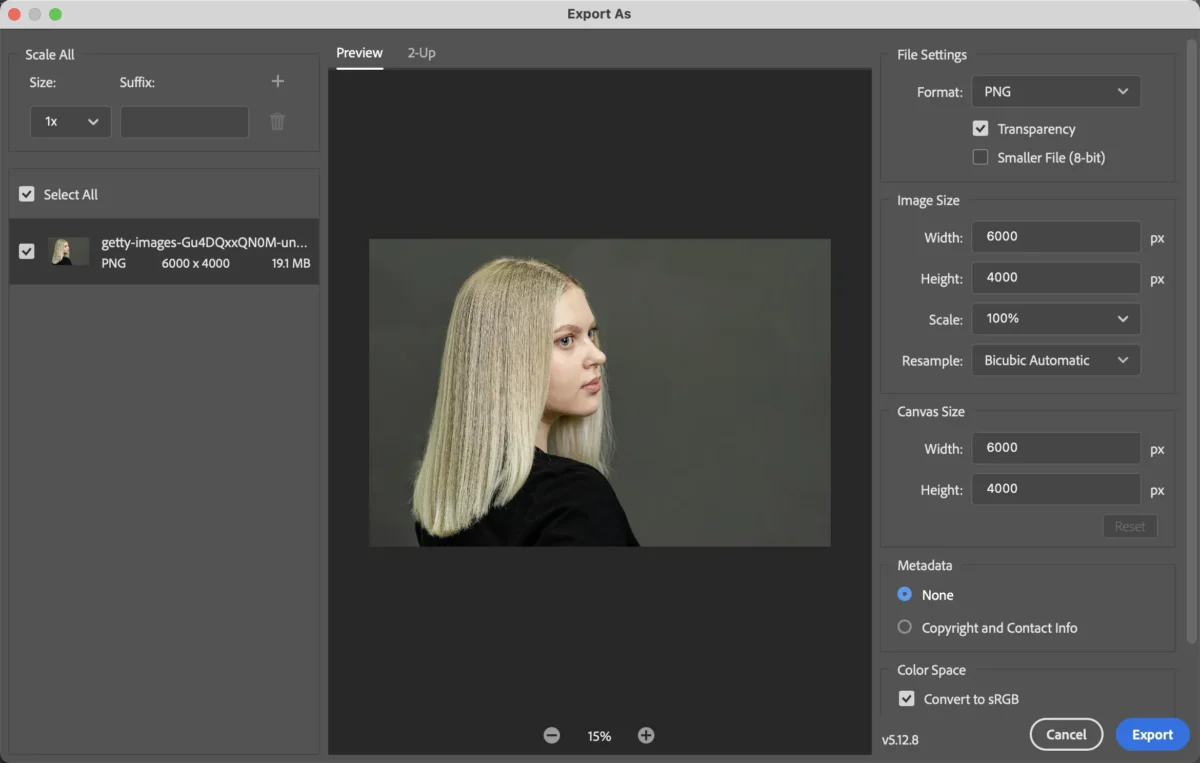
Task: Toggle the Transparency checkbox
Action: pos(981,128)
